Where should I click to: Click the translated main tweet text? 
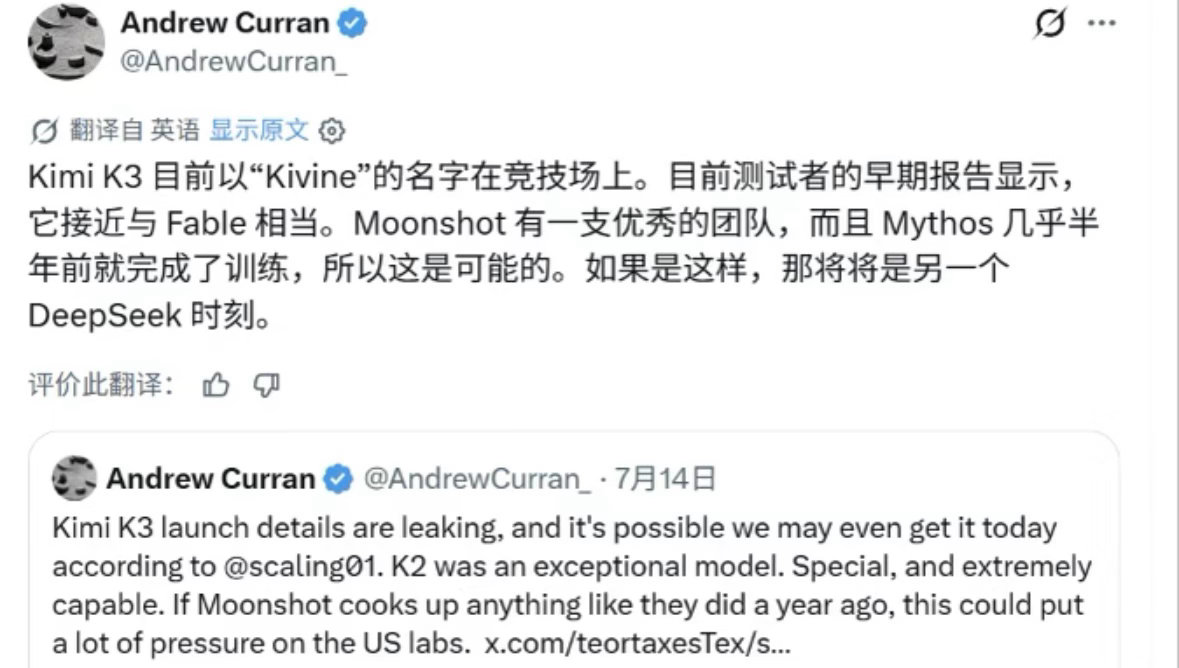tap(564, 246)
